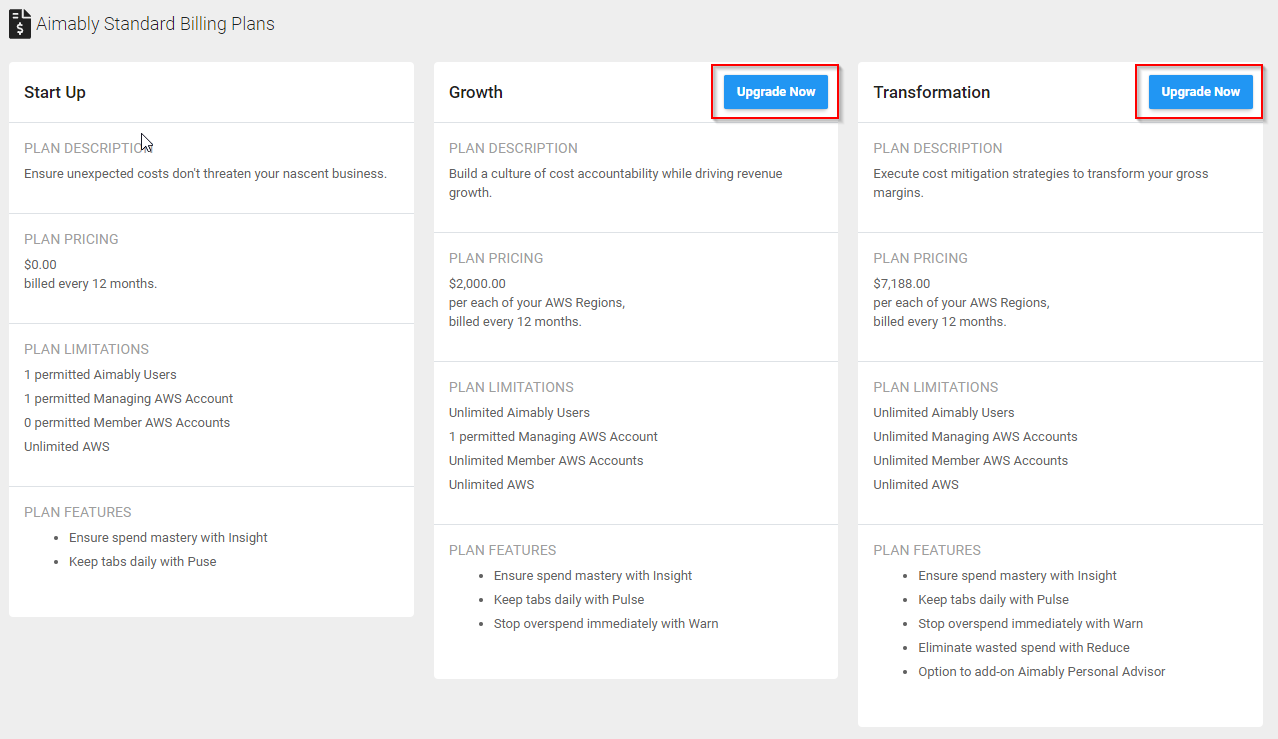Select the $2,000.00 Growth price

(x=477, y=284)
